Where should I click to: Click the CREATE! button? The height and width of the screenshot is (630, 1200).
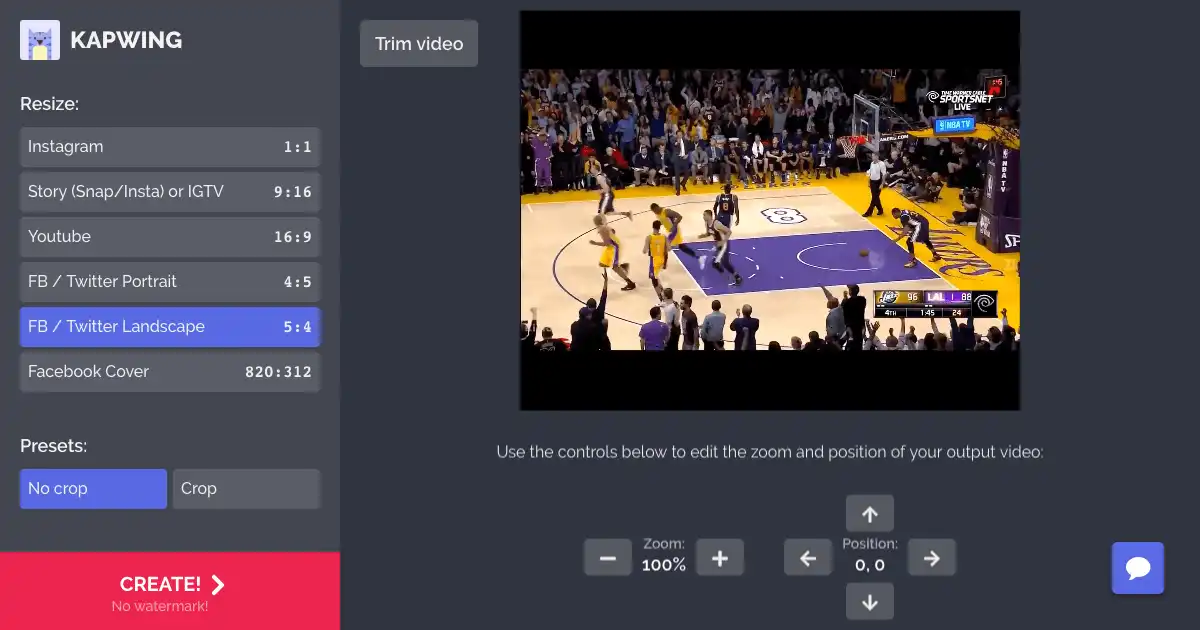pos(162,585)
